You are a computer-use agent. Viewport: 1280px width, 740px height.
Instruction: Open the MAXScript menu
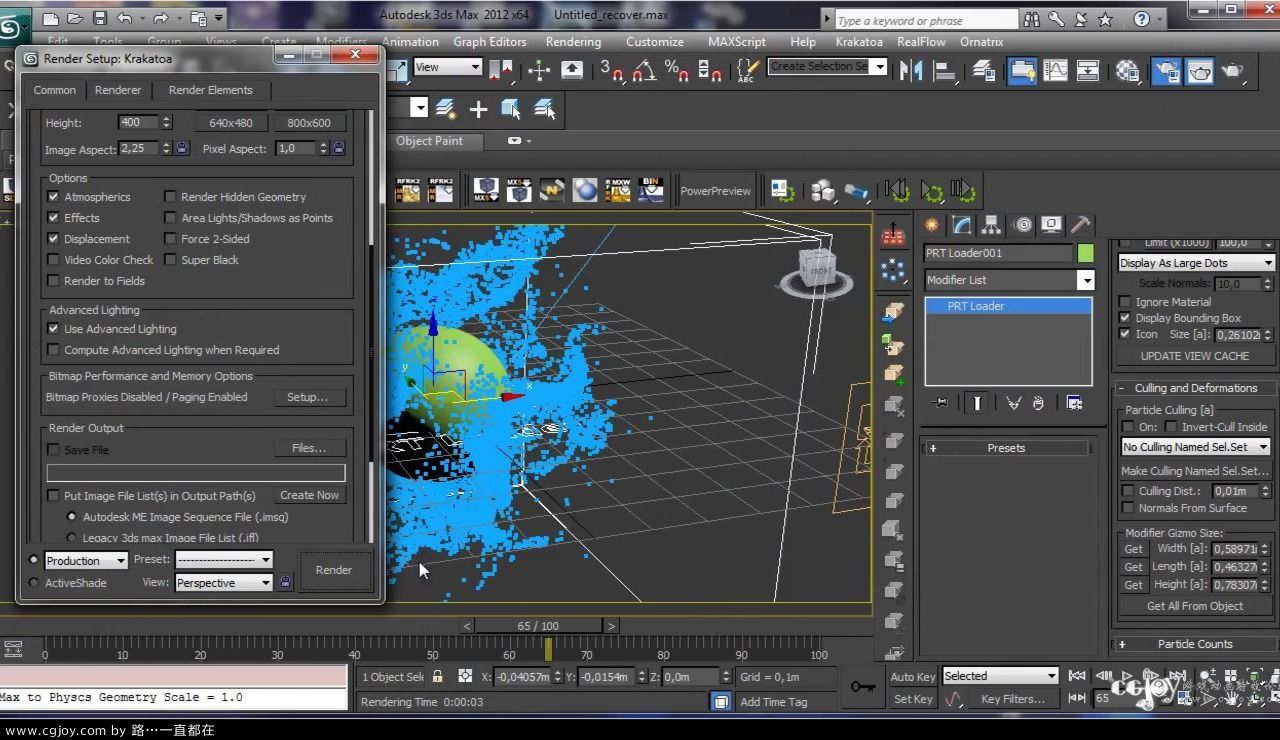click(x=737, y=42)
